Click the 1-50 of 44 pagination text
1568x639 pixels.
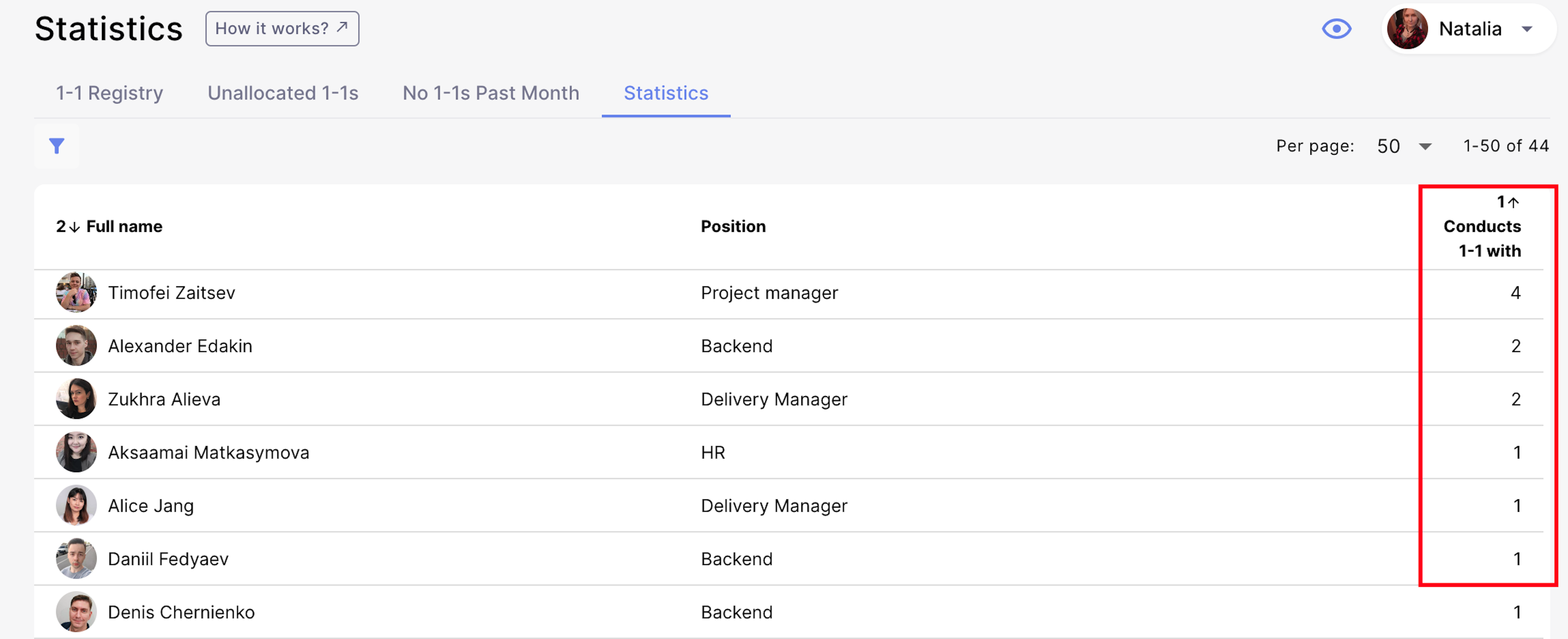point(1506,146)
